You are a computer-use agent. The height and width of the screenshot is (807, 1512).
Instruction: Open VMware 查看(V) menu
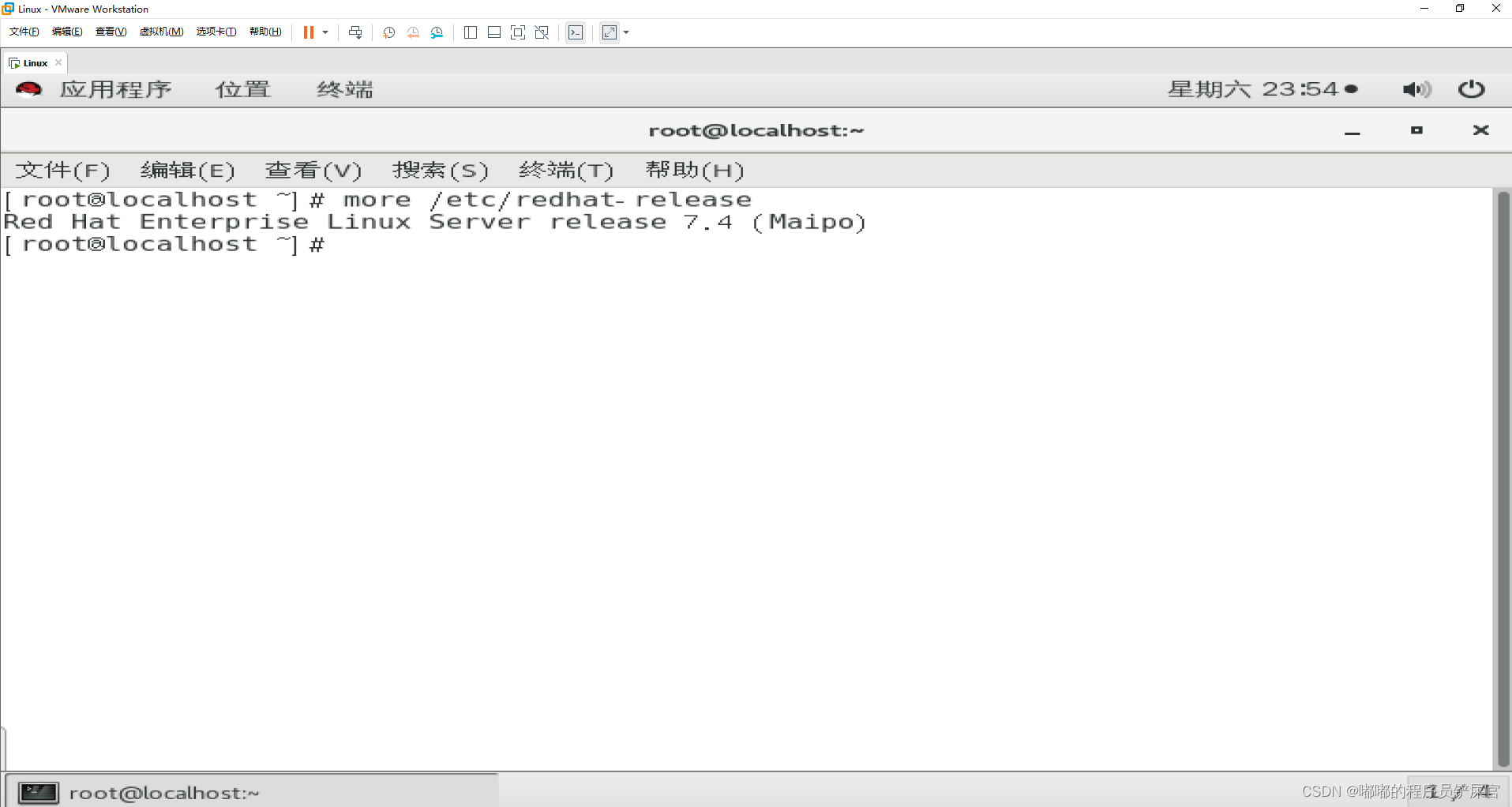[111, 32]
